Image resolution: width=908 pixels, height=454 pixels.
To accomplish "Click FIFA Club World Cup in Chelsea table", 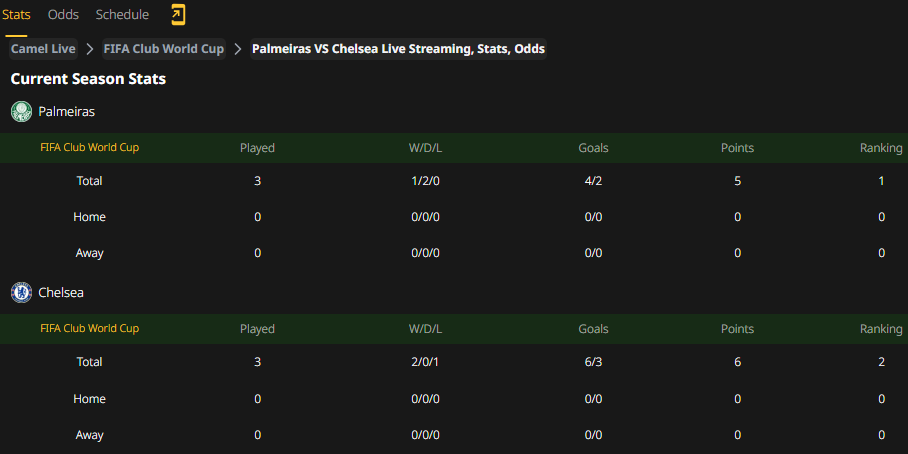I will (90, 328).
